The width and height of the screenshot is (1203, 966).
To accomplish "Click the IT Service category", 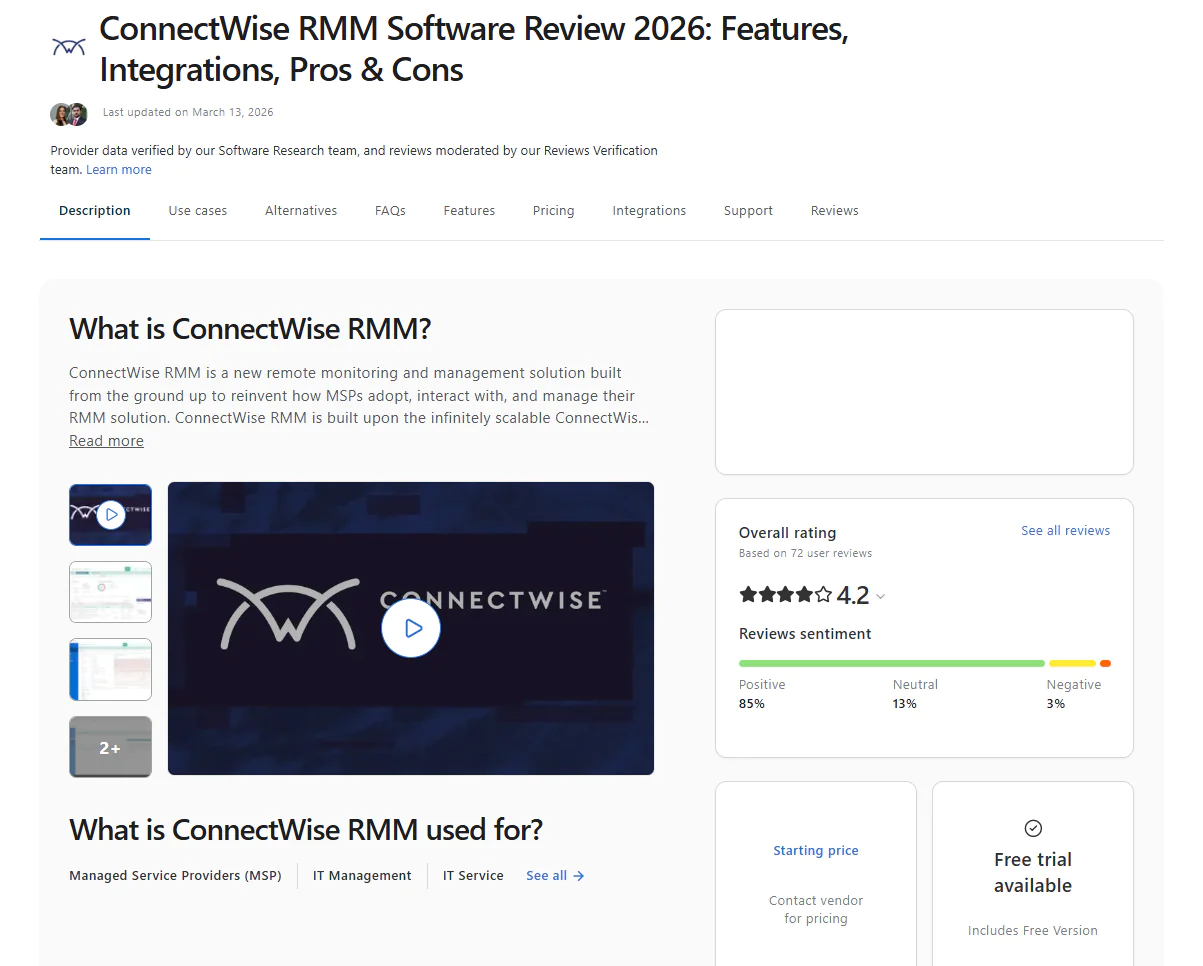I will [x=473, y=876].
